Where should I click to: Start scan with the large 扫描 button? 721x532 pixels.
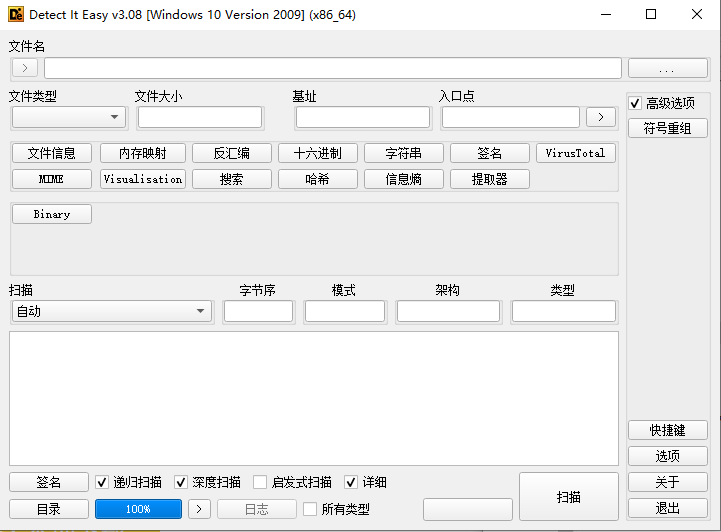[569, 497]
